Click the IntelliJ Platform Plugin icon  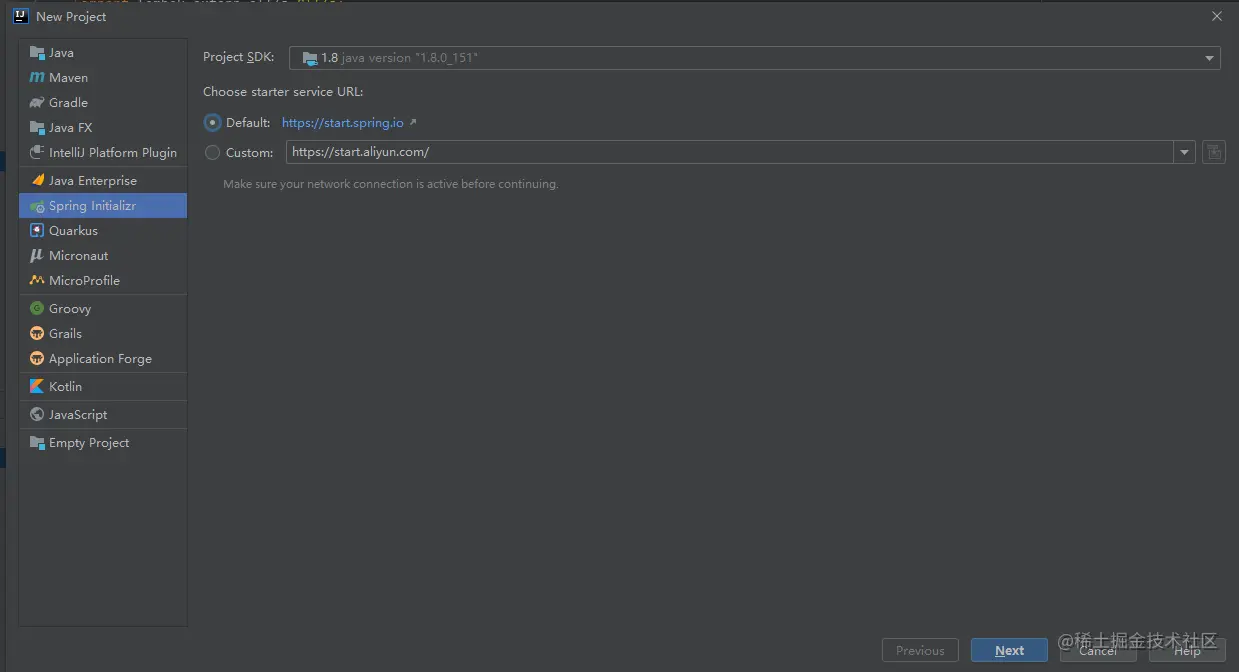(x=37, y=153)
